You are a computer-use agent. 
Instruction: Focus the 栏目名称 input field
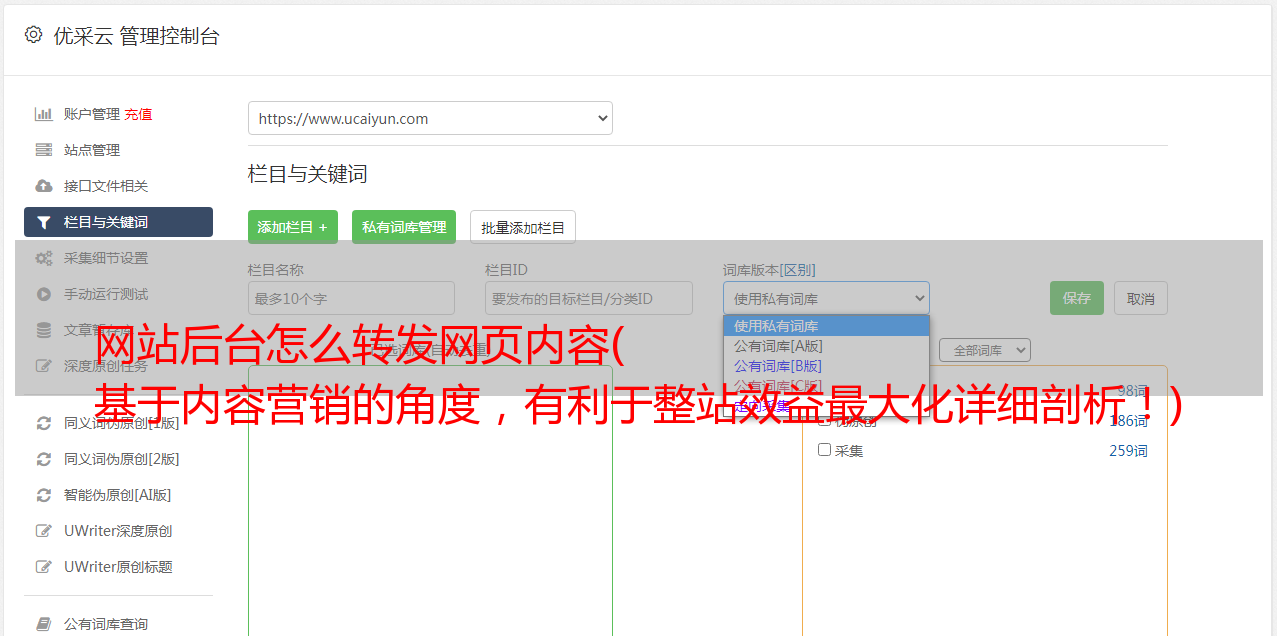click(351, 298)
